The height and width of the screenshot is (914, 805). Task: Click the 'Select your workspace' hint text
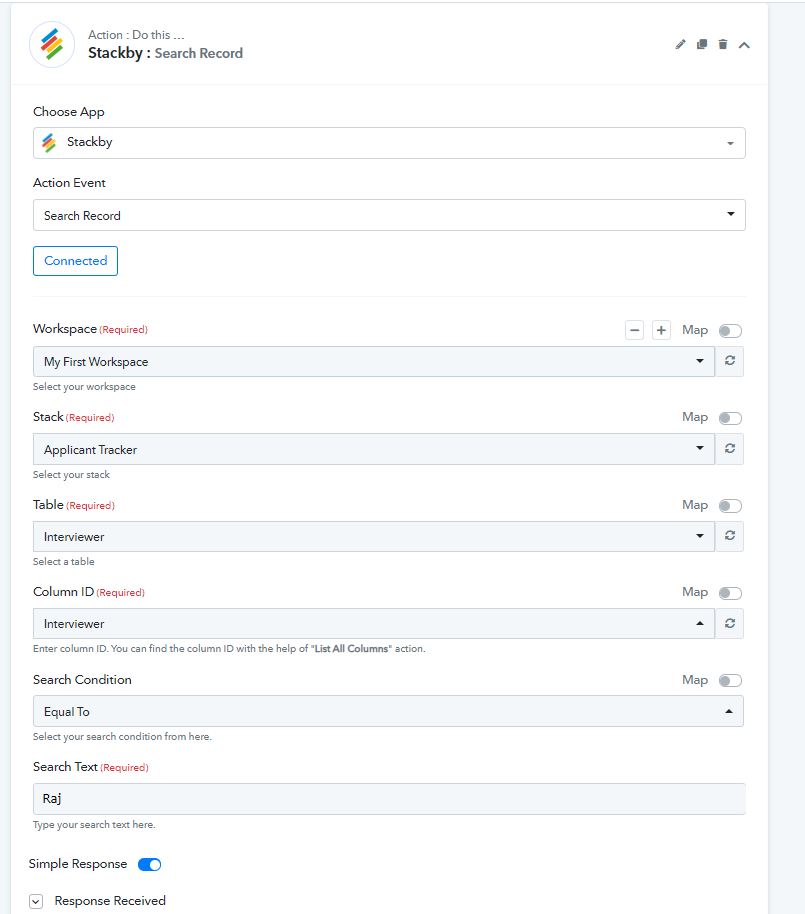(x=84, y=386)
